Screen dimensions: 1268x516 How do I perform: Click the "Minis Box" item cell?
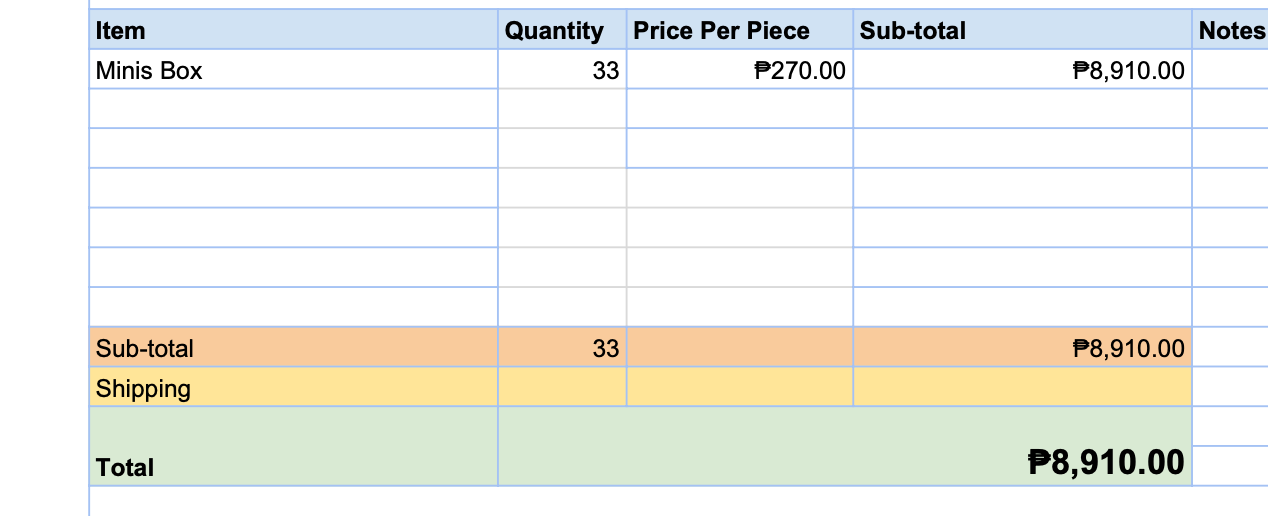tap(293, 70)
